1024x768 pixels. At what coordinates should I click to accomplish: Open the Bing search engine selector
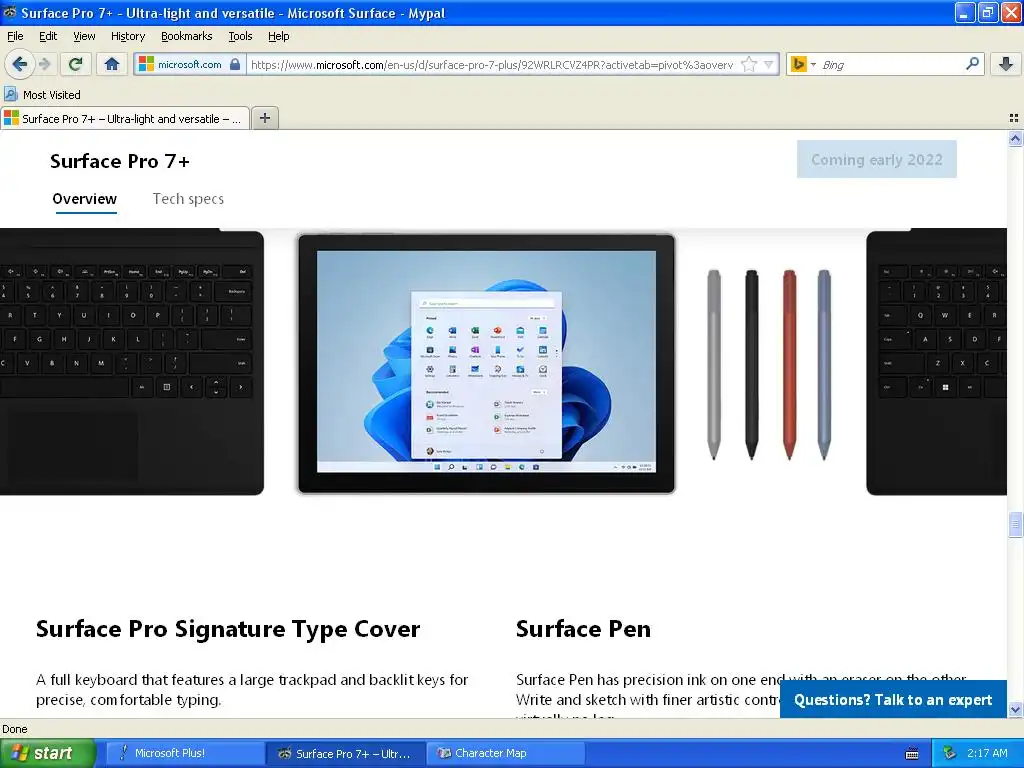803,64
